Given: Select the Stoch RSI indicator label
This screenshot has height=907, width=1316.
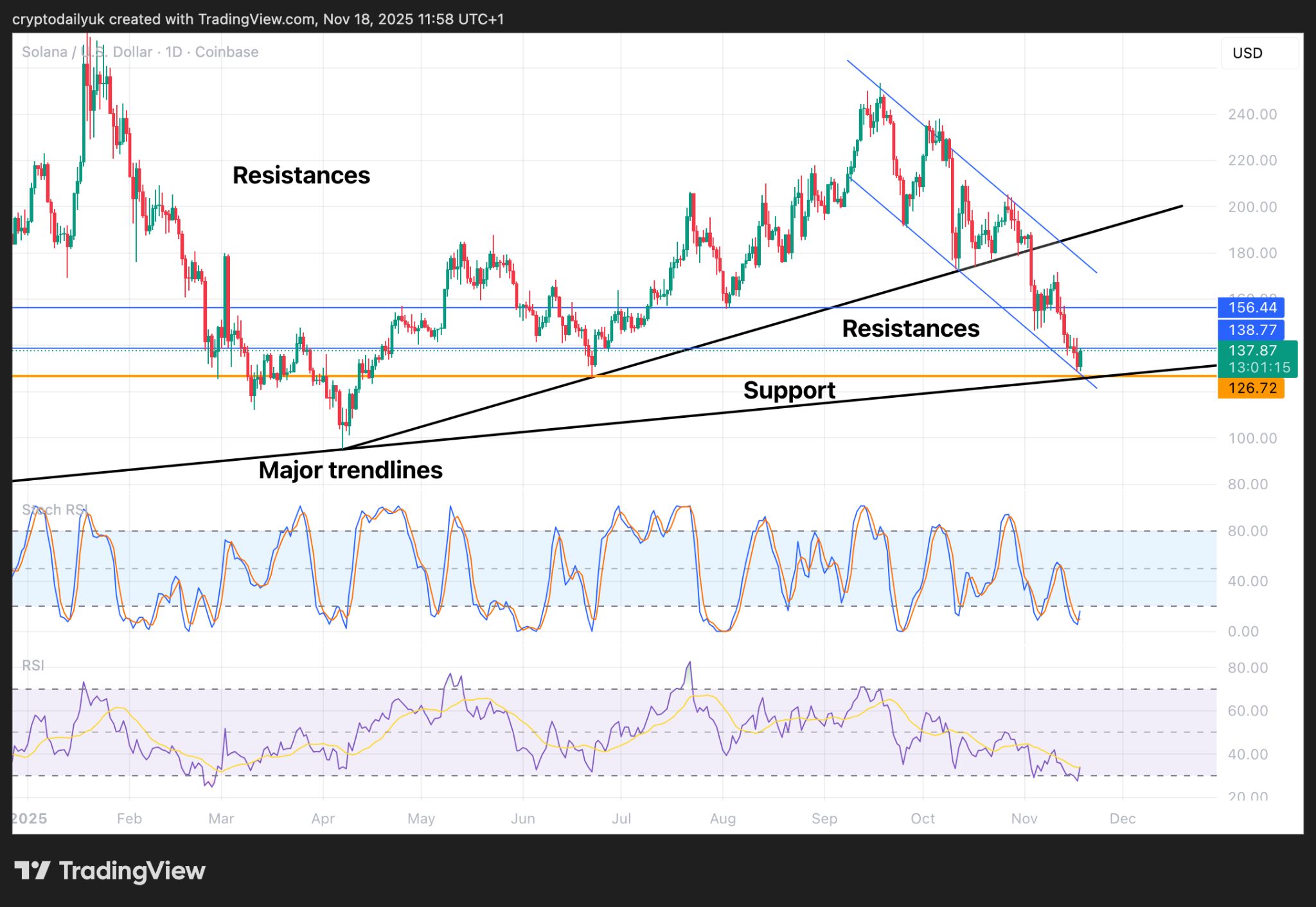Looking at the screenshot, I should coord(54,510).
